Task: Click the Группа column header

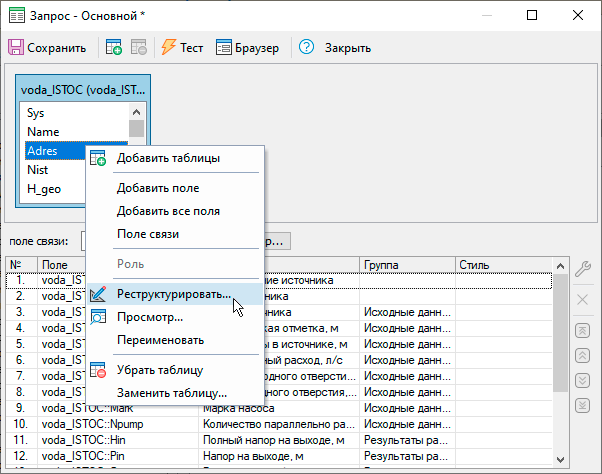Action: coord(405,265)
